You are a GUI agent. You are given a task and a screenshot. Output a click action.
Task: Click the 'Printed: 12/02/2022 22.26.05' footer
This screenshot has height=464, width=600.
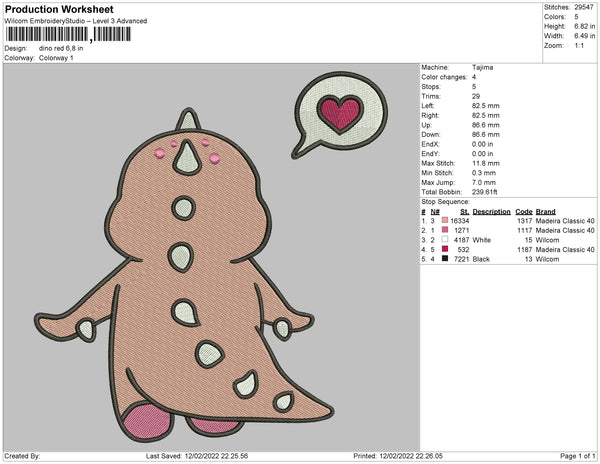[398, 456]
